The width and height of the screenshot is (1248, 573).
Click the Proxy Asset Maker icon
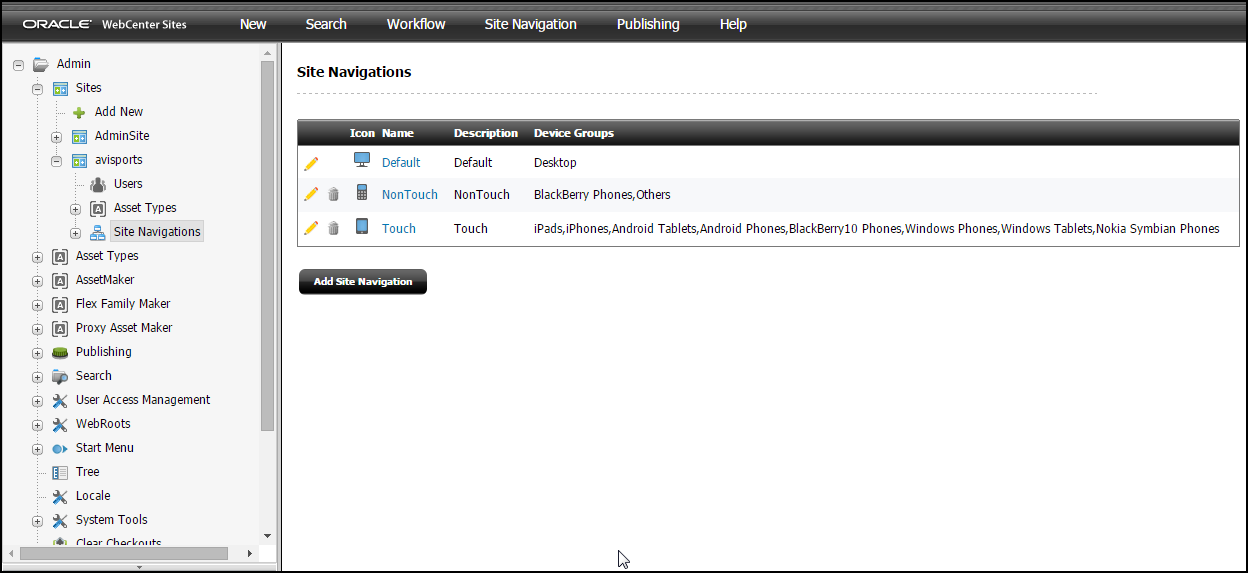click(60, 328)
